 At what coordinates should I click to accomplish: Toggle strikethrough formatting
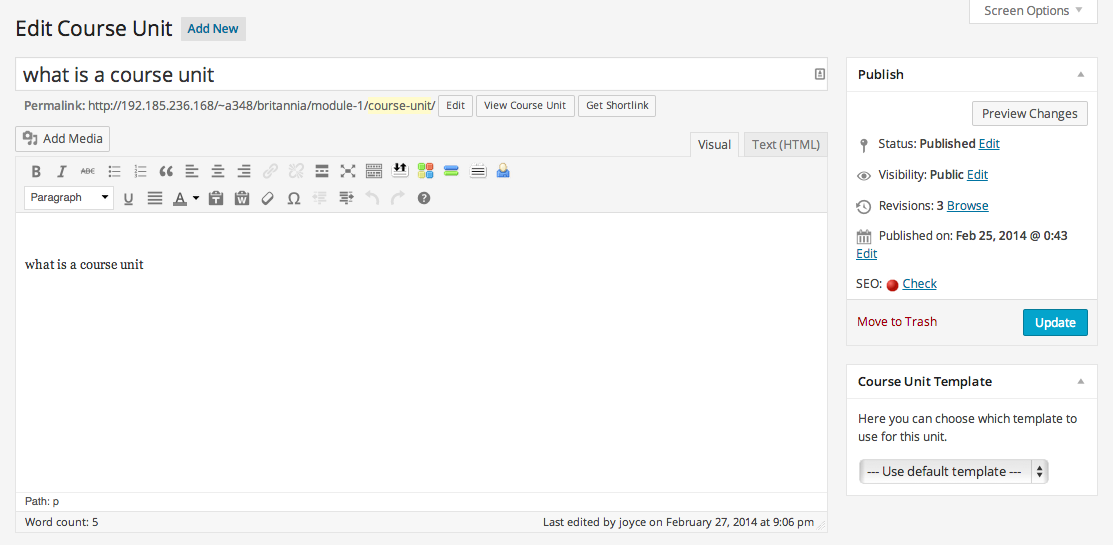pos(88,171)
